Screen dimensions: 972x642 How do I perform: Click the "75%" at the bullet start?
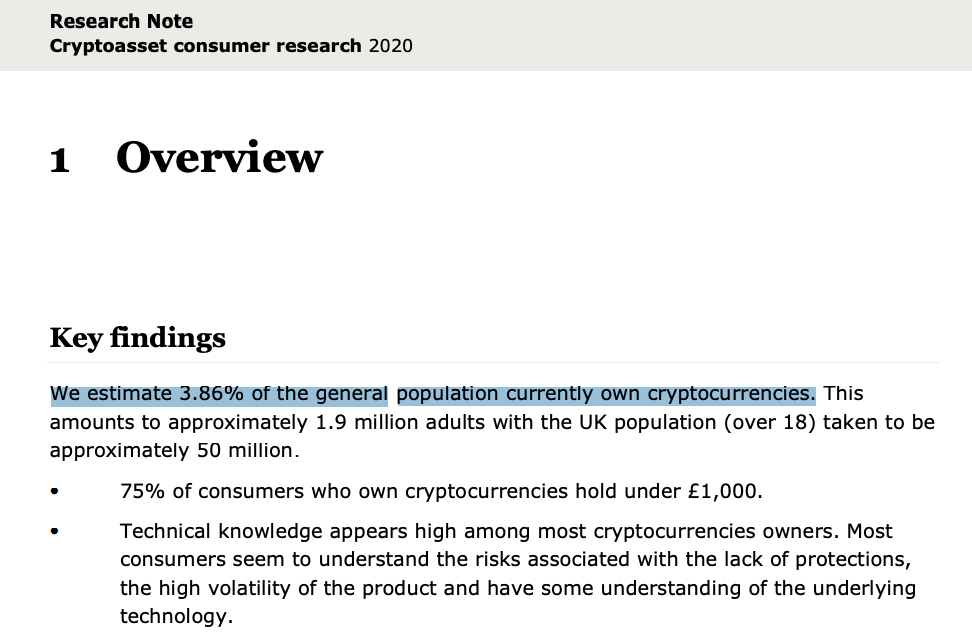click(x=140, y=491)
